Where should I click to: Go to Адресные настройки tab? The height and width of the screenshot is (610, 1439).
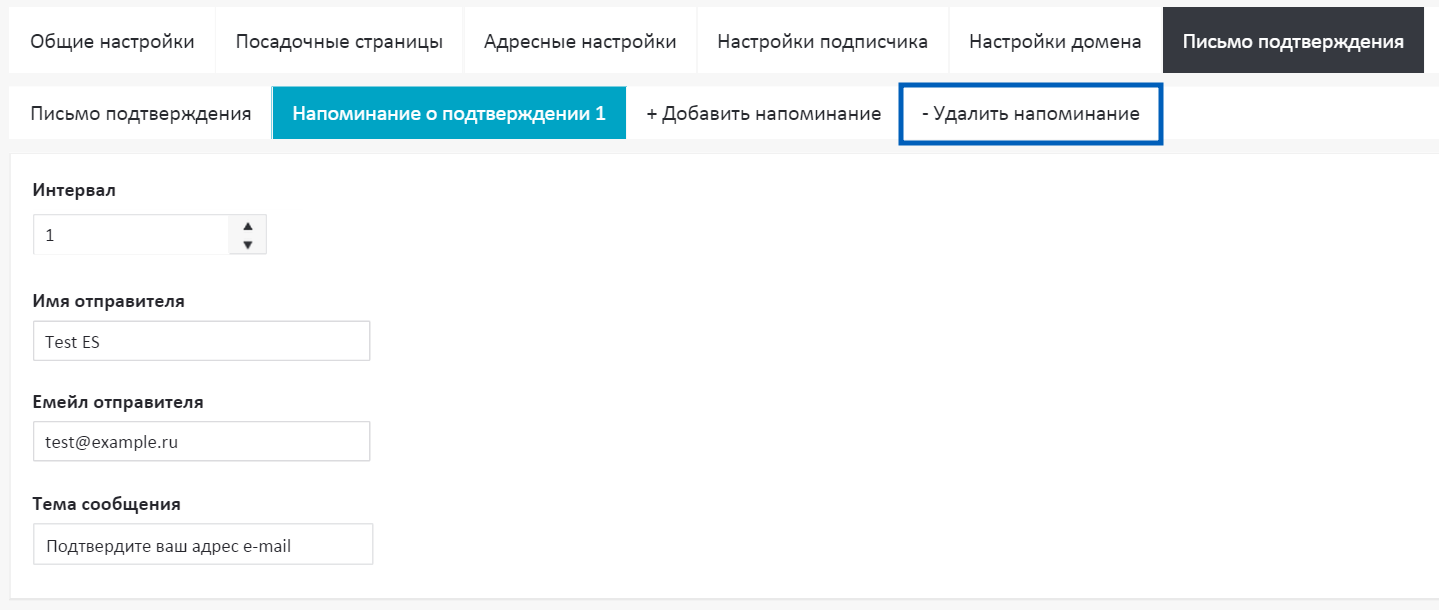(580, 41)
